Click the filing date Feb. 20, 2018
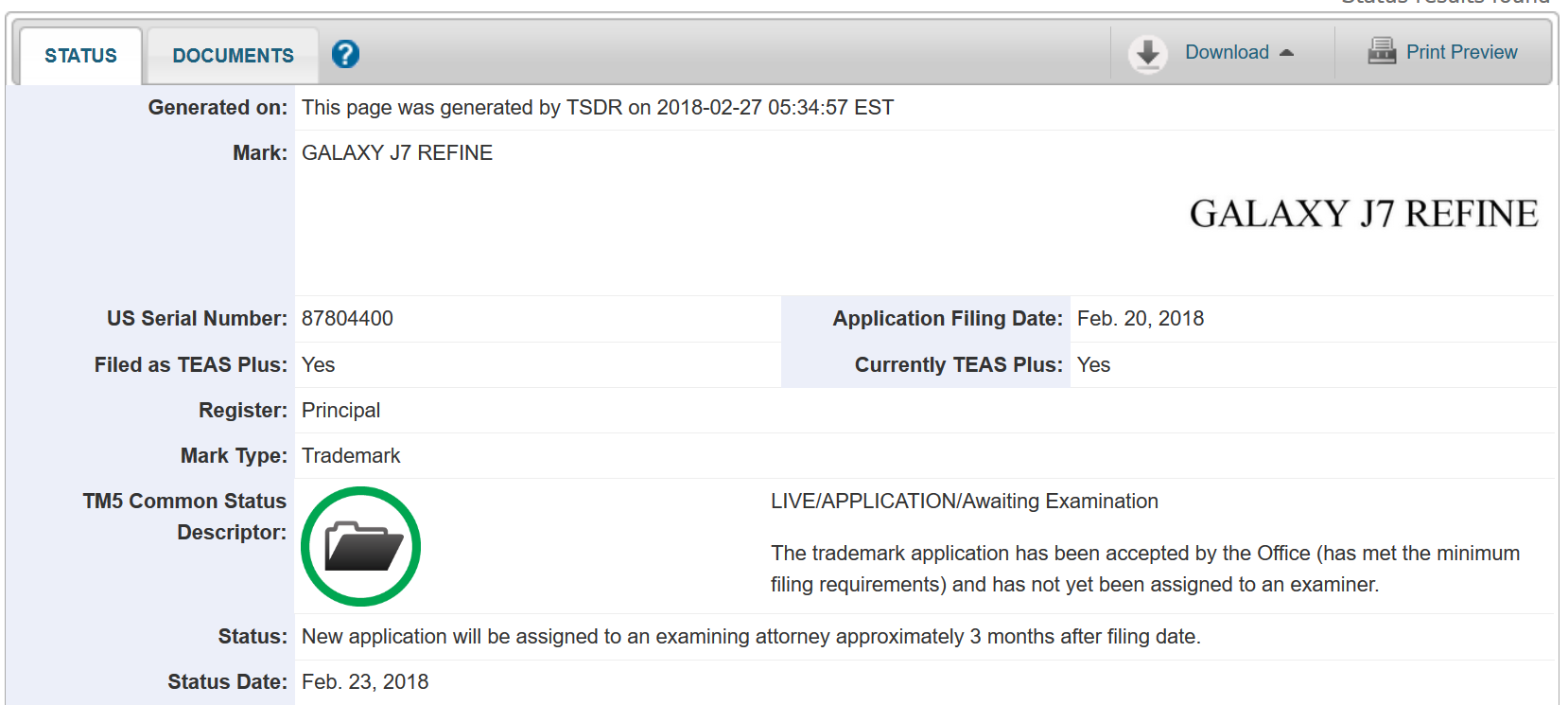1568x705 pixels. tap(1140, 319)
